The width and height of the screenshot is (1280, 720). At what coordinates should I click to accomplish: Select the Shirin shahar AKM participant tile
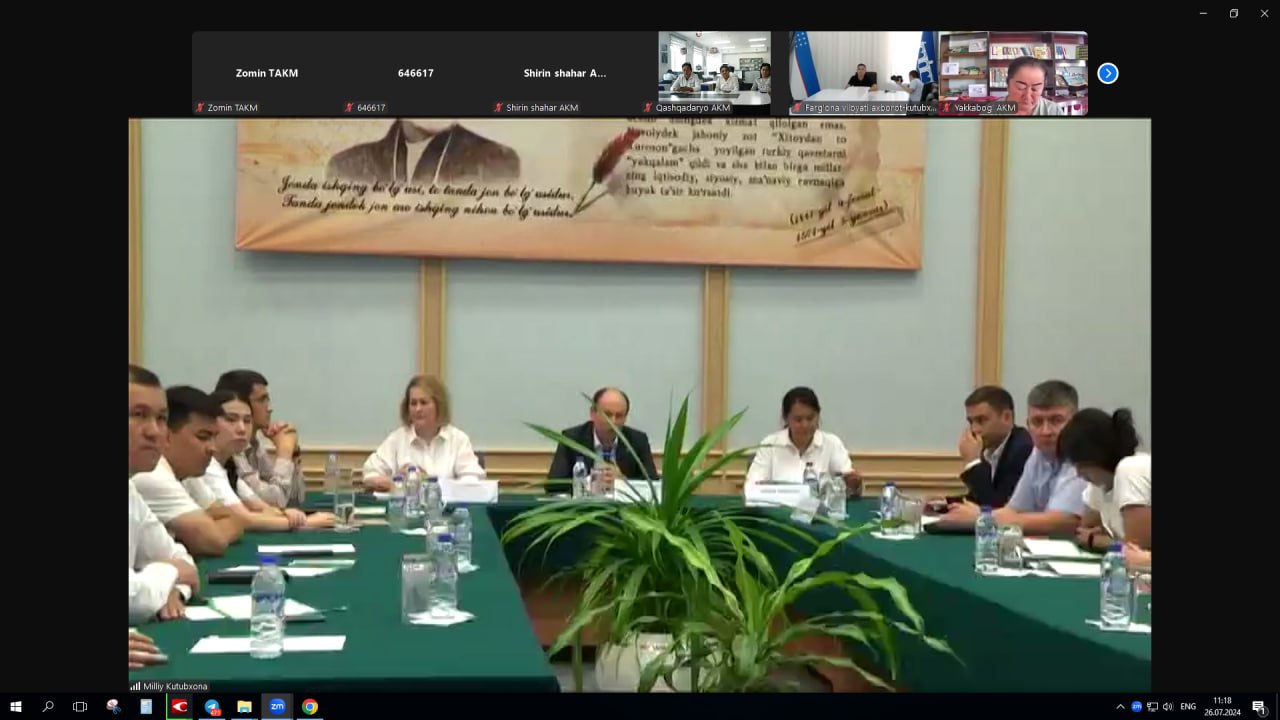(564, 73)
